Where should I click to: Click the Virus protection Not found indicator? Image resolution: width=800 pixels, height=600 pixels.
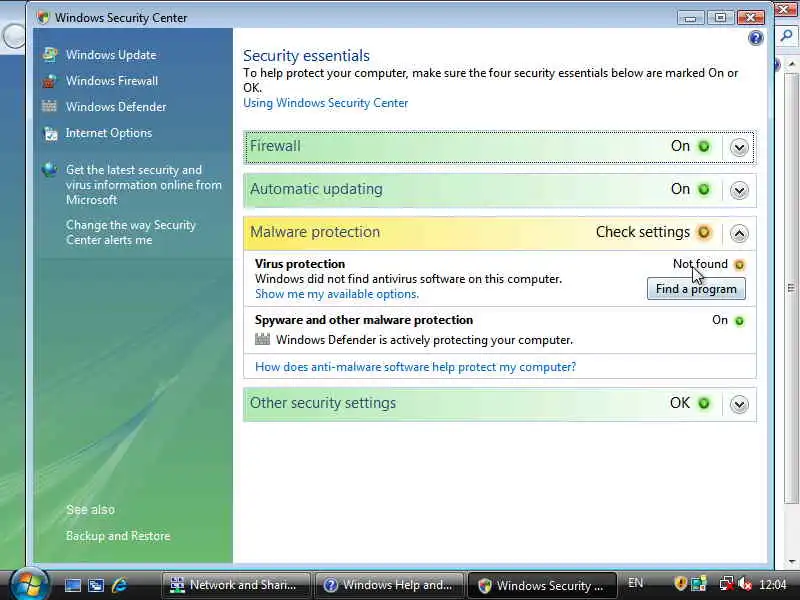pos(739,264)
